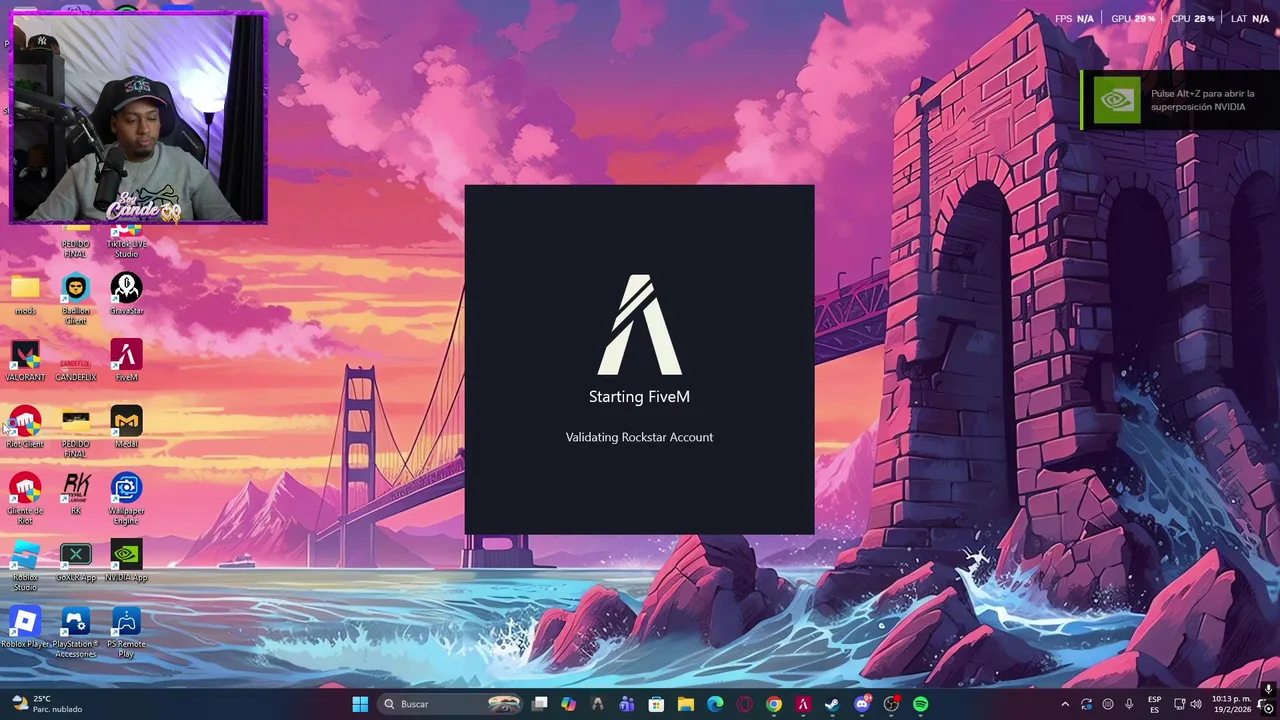Viewport: 1280px width, 720px height.
Task: Open Spotify from the taskbar
Action: coord(920,704)
